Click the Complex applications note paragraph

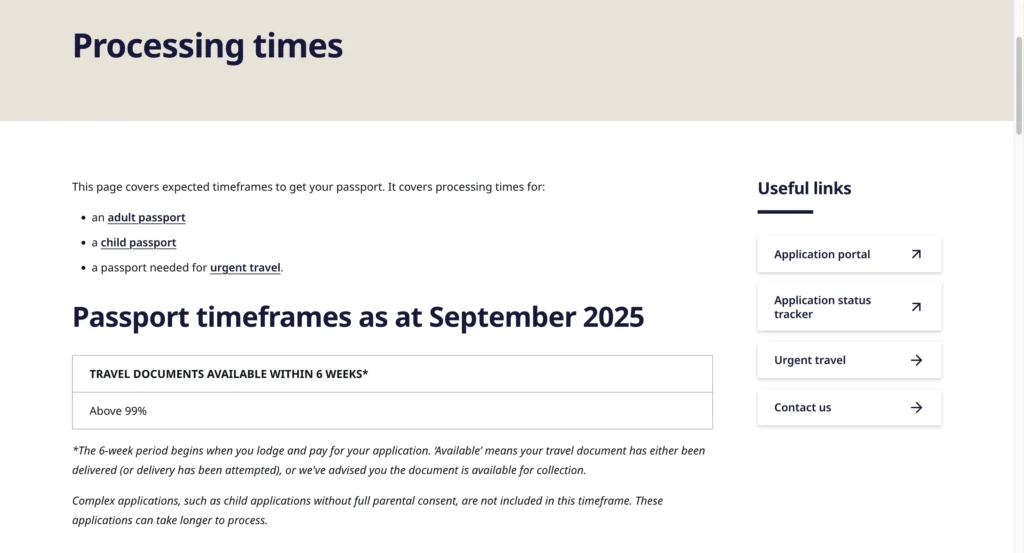pyautogui.click(x=367, y=510)
